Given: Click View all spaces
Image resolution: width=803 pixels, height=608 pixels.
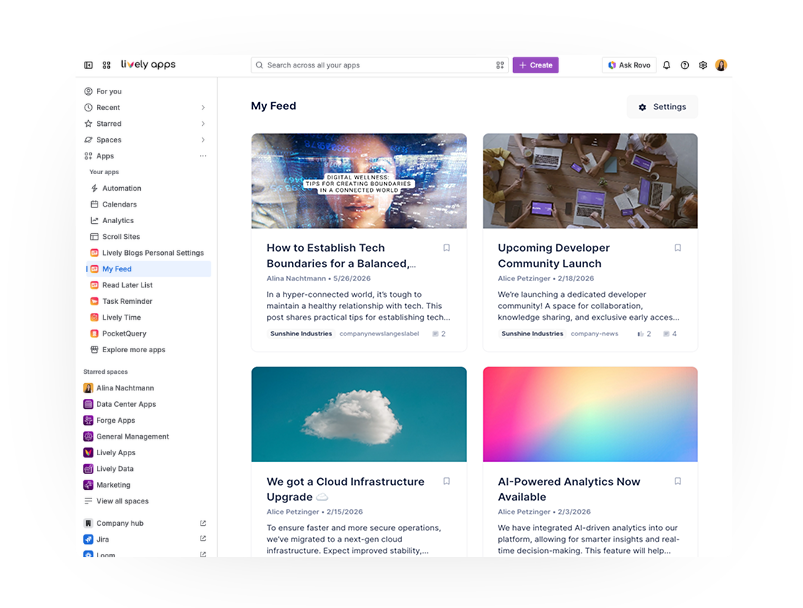Looking at the screenshot, I should (x=147, y=501).
